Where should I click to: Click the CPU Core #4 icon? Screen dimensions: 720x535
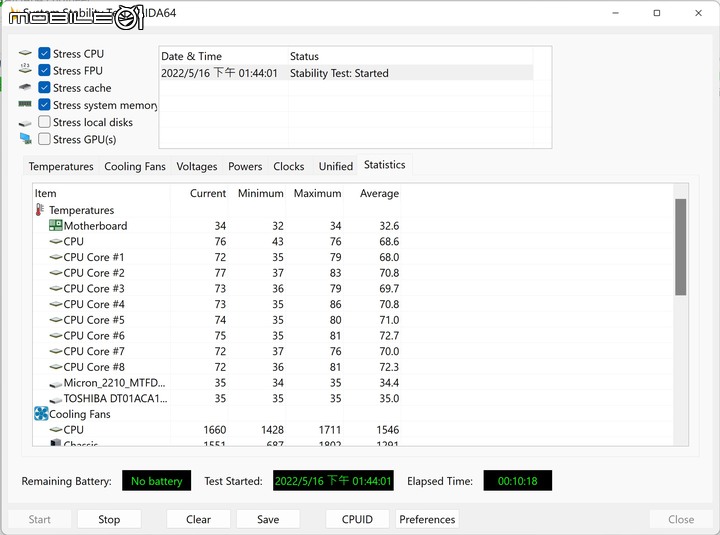pos(56,304)
